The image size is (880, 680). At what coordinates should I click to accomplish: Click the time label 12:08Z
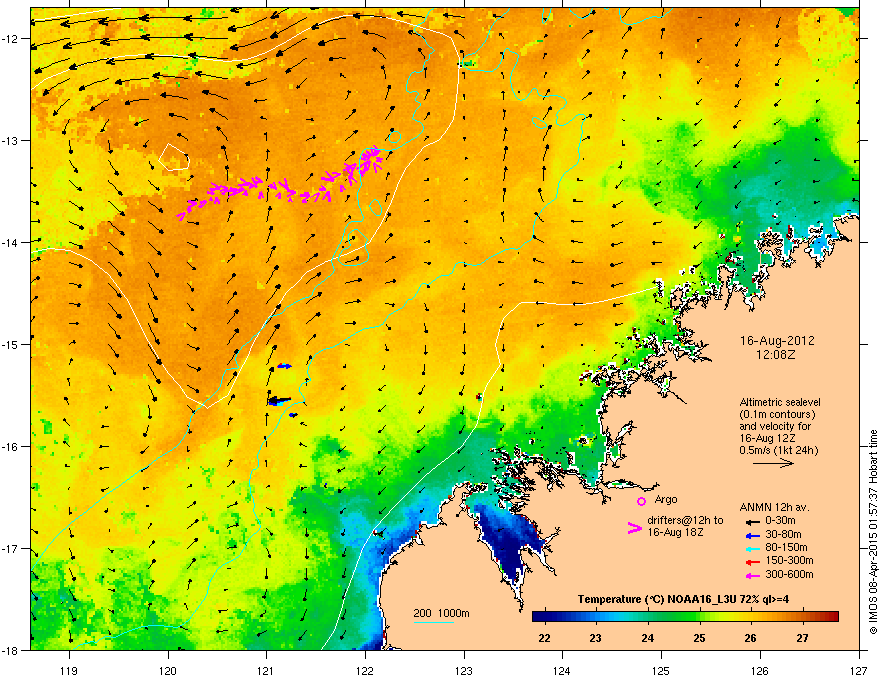point(776,355)
